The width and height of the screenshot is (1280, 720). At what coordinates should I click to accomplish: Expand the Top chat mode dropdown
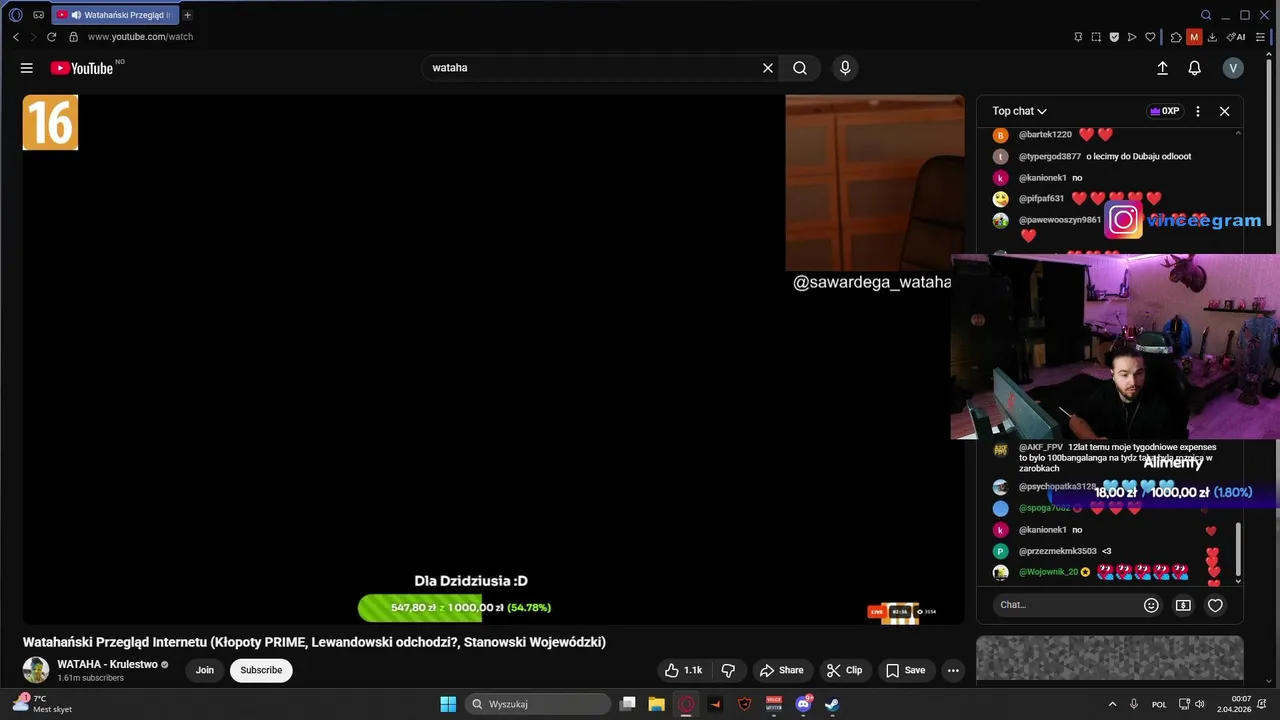click(1019, 111)
